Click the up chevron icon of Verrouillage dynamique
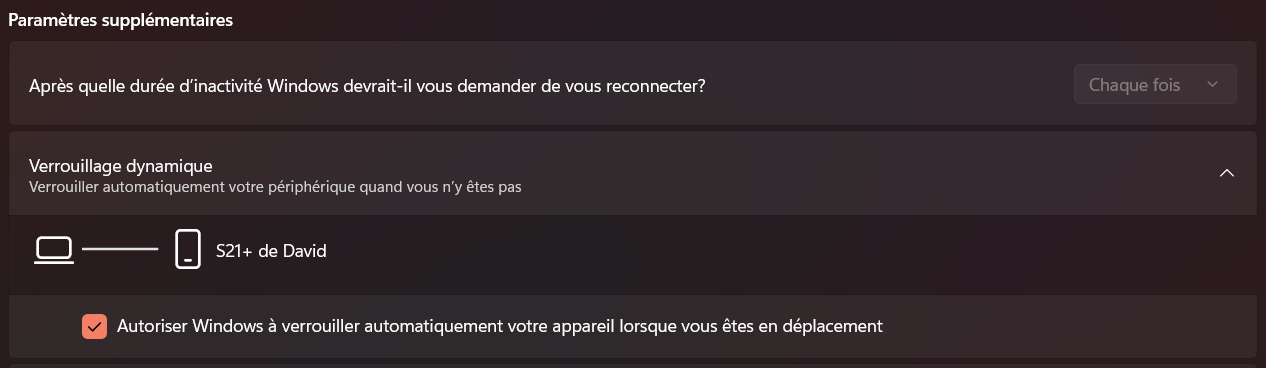 pos(1227,173)
